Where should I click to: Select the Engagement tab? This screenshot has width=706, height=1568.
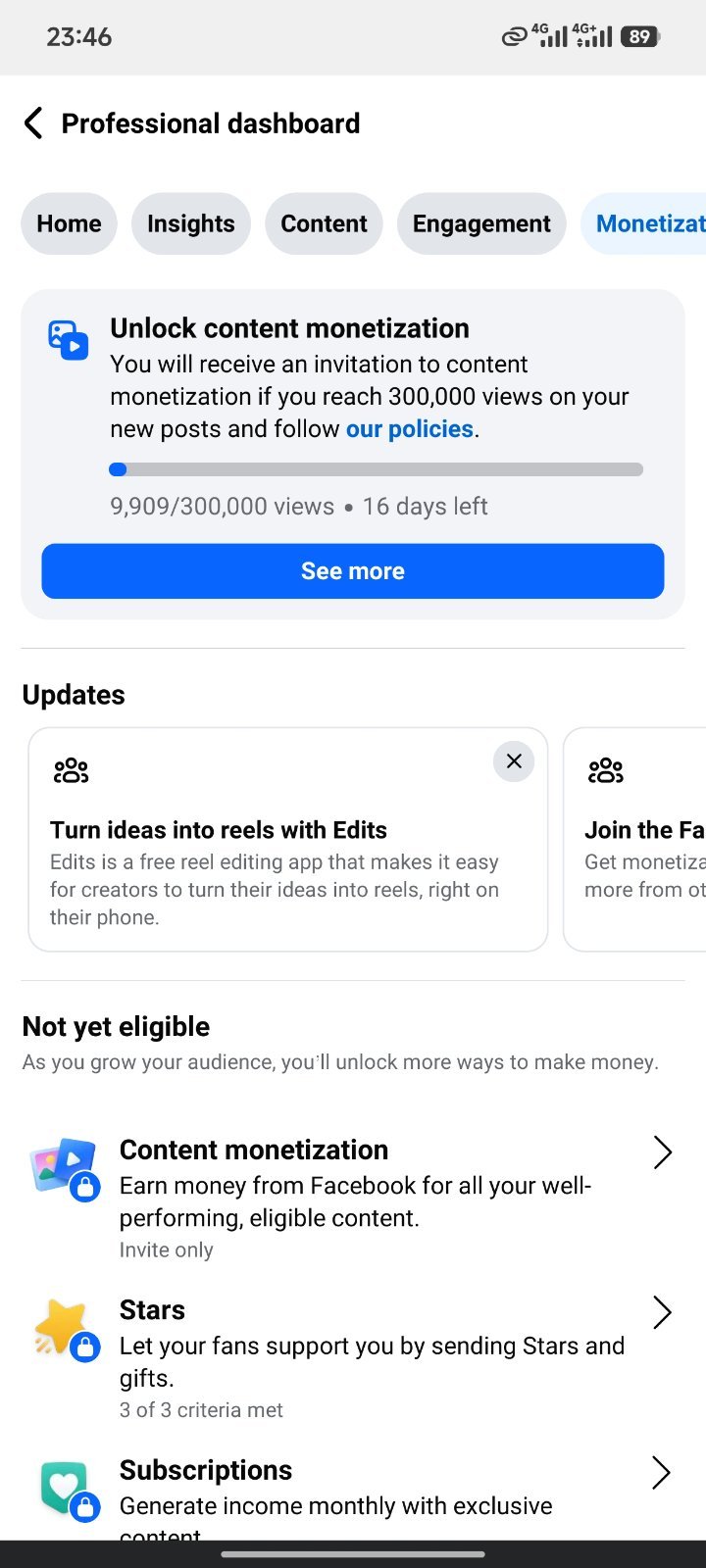coord(481,223)
